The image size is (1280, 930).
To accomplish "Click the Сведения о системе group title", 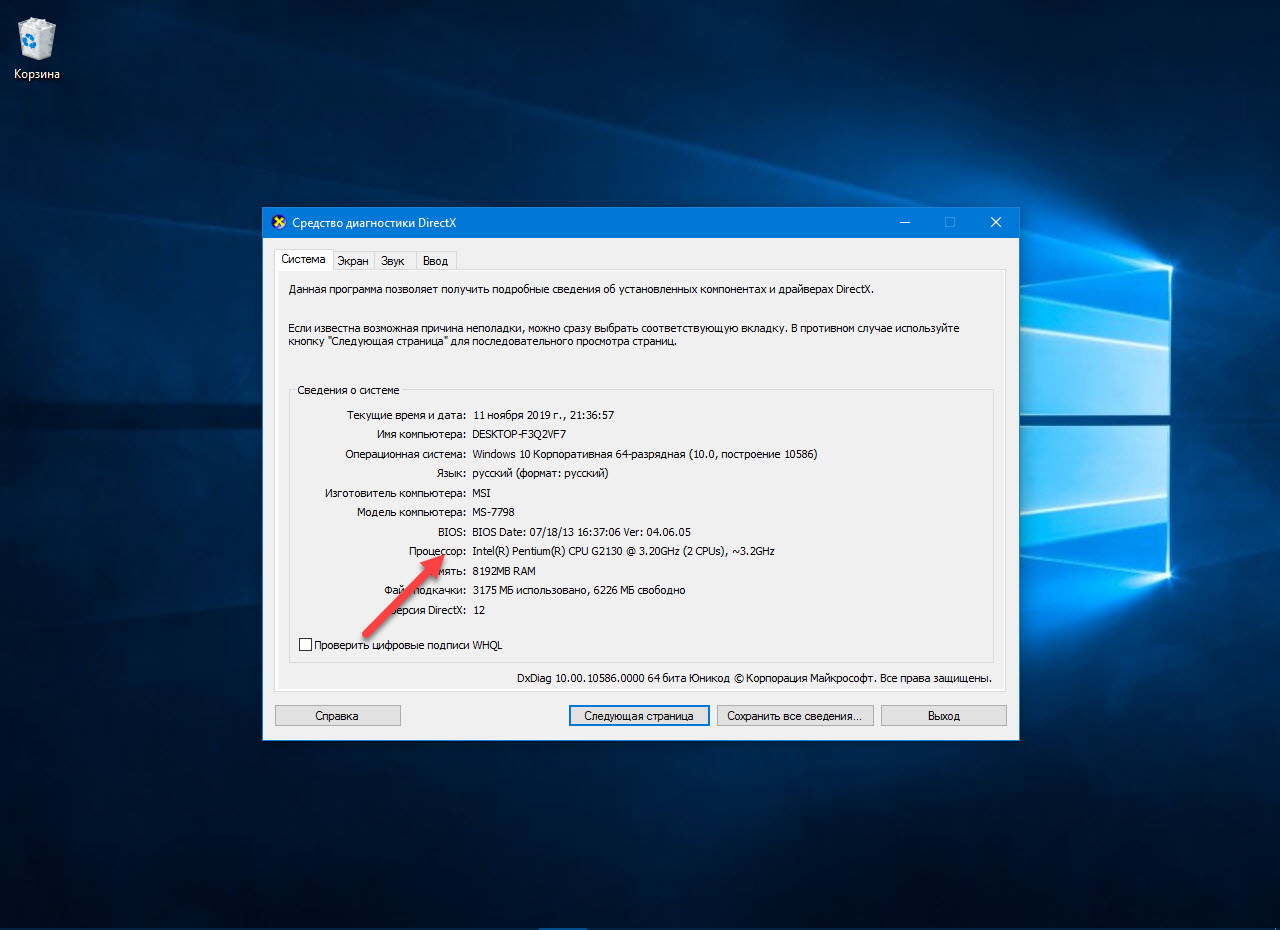I will point(347,390).
